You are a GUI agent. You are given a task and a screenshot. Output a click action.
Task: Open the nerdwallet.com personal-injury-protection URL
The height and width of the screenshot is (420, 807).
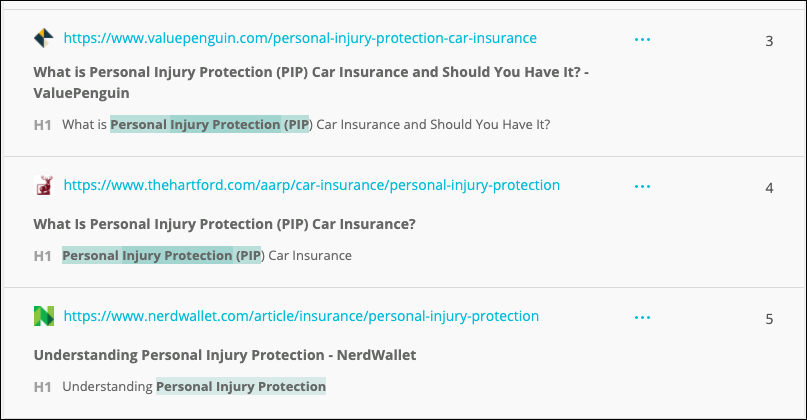[301, 316]
